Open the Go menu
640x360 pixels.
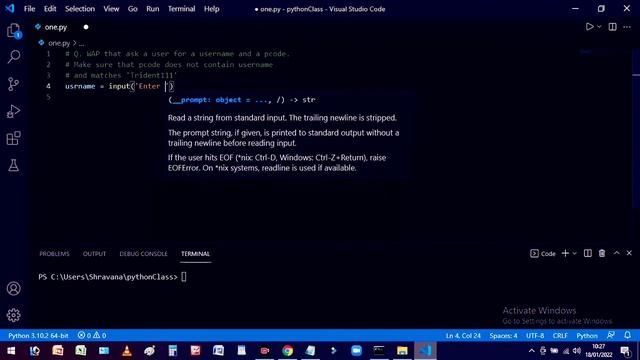[x=133, y=9]
